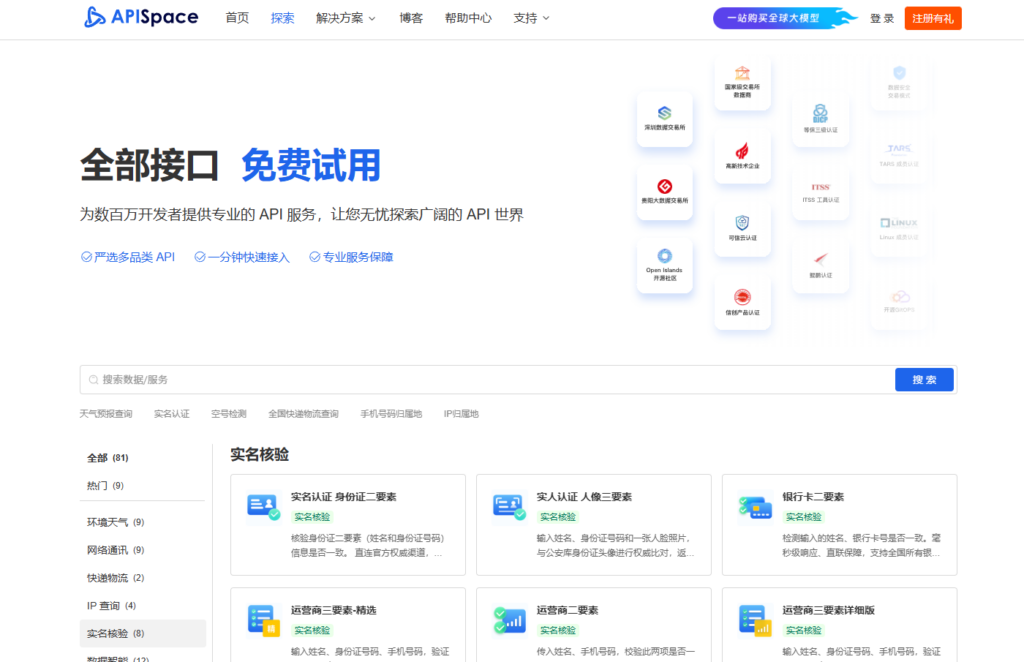Click the 银行卡二要素 card icon
This screenshot has width=1024, height=662.
753,507
